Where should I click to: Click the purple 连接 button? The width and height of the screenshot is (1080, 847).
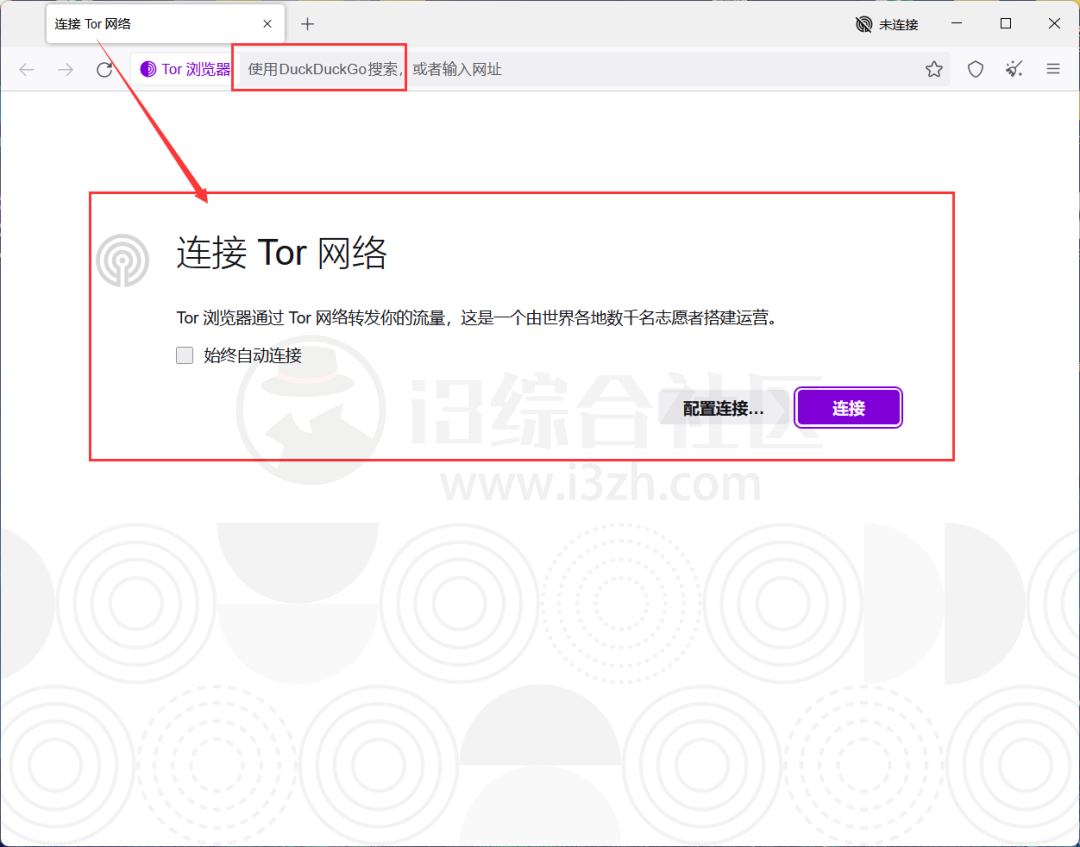point(848,408)
